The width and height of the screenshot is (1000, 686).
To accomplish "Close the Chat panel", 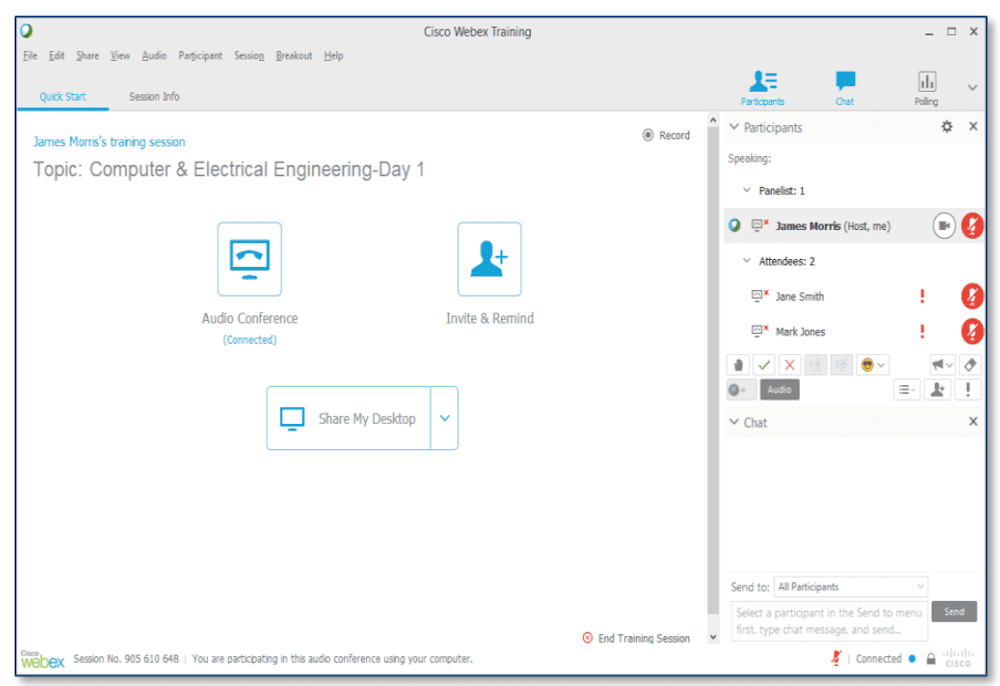I will point(973,421).
